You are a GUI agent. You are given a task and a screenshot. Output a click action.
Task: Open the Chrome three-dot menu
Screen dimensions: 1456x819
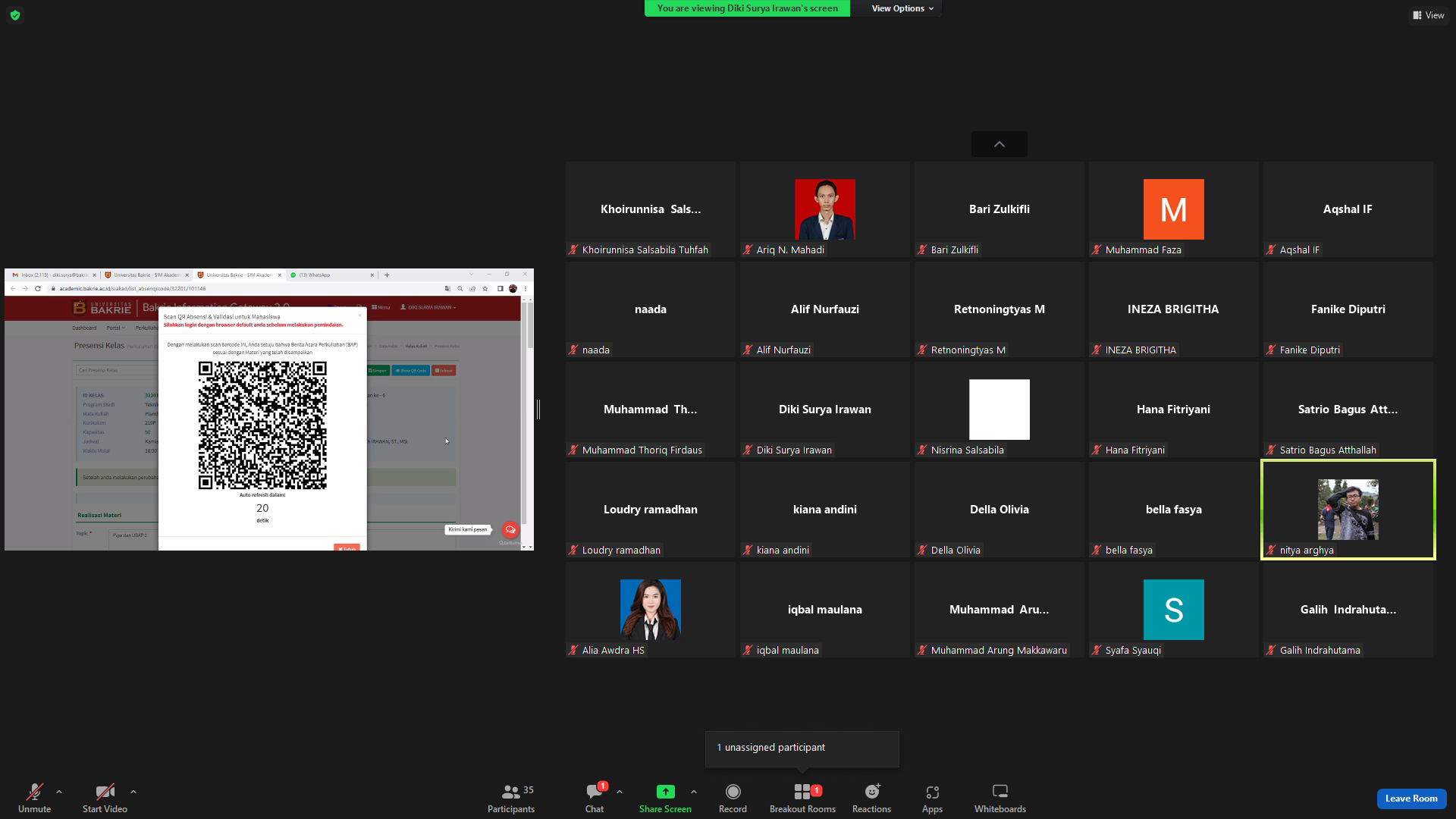click(x=526, y=289)
